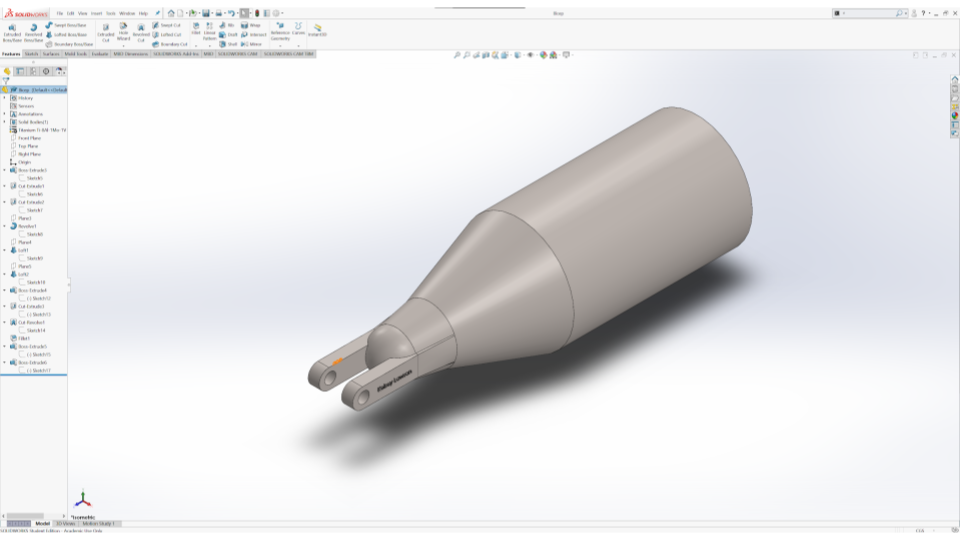The image size is (960, 540).
Task: Select the Fillet tool in the ribbon
Action: coord(196,30)
